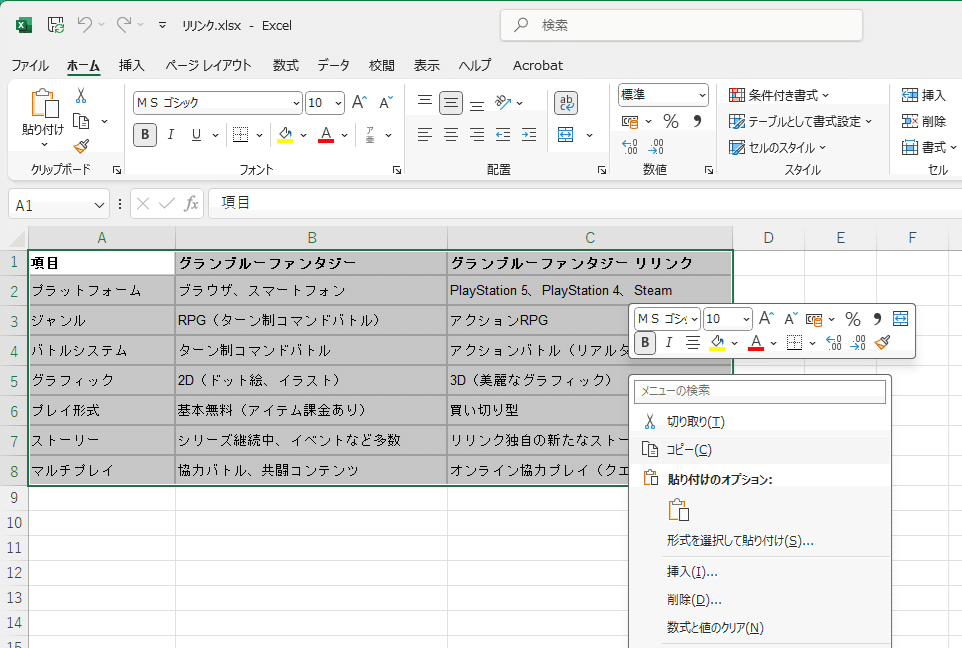
Task: Click 削除 button in Cells group
Action: (923, 122)
